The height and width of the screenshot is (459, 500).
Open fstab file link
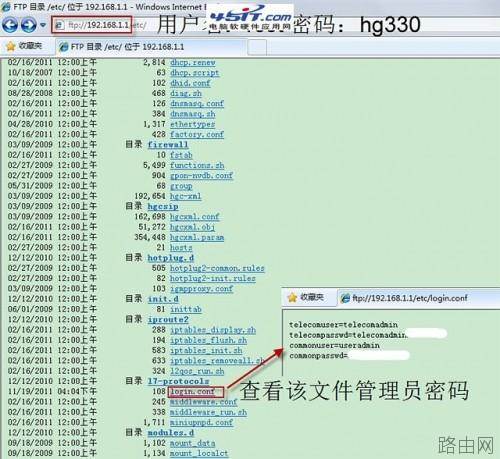click(181, 155)
